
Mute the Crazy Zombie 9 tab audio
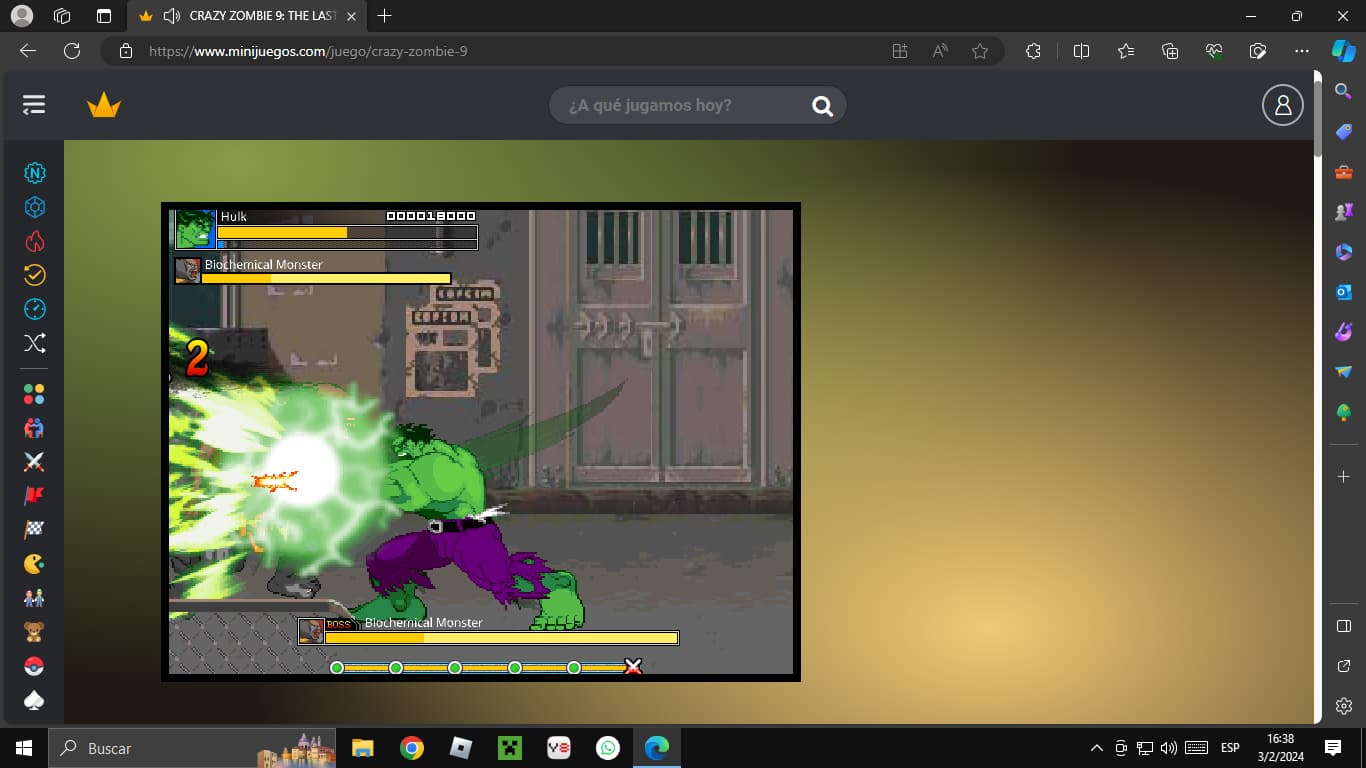pos(171,16)
